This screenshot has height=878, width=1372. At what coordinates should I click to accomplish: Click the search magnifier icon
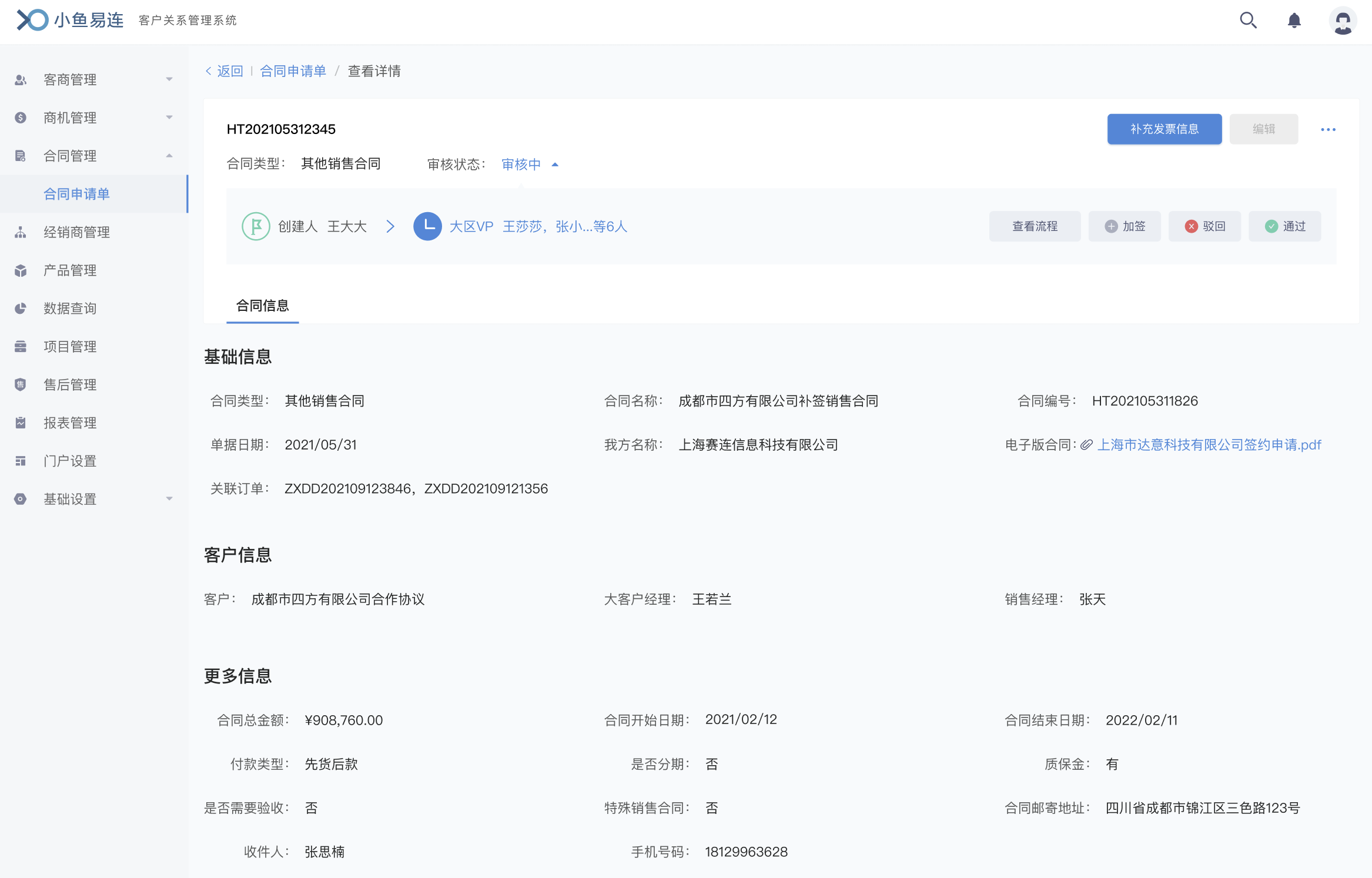pyautogui.click(x=1247, y=21)
